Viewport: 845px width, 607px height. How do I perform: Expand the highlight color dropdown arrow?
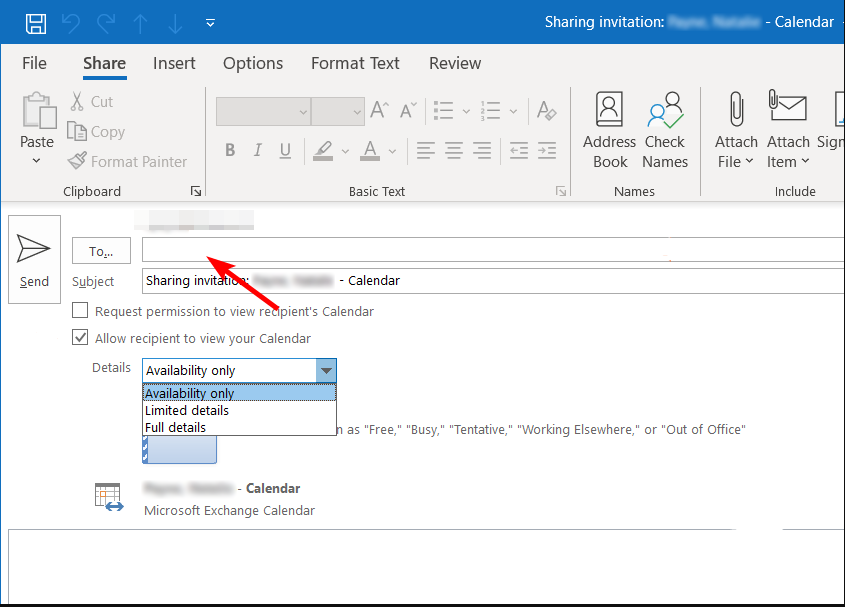[345, 151]
